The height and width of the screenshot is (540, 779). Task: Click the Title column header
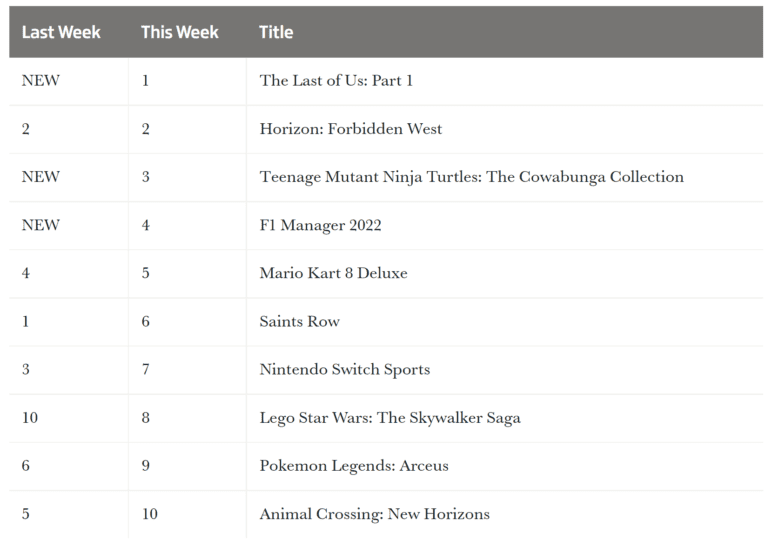276,32
